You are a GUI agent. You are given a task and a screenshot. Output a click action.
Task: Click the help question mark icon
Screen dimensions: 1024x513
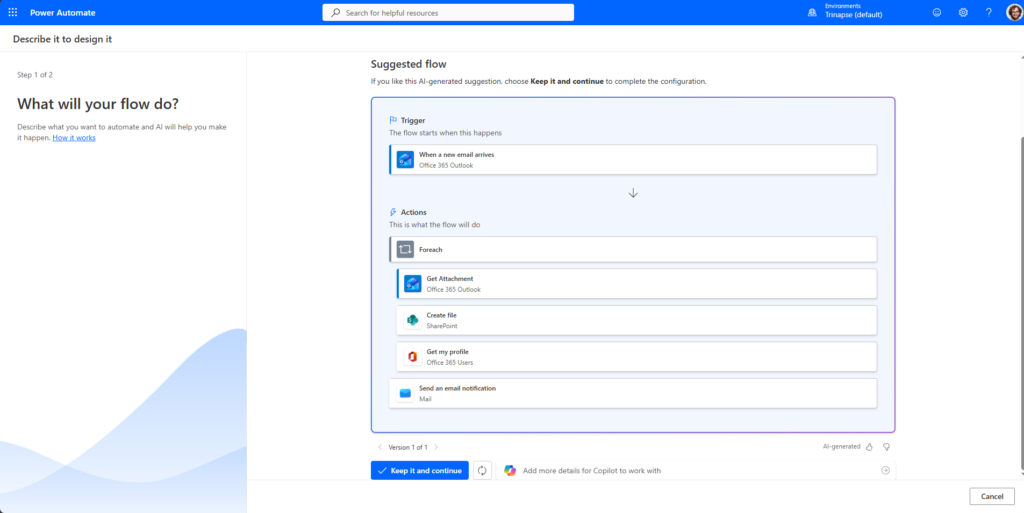[988, 12]
